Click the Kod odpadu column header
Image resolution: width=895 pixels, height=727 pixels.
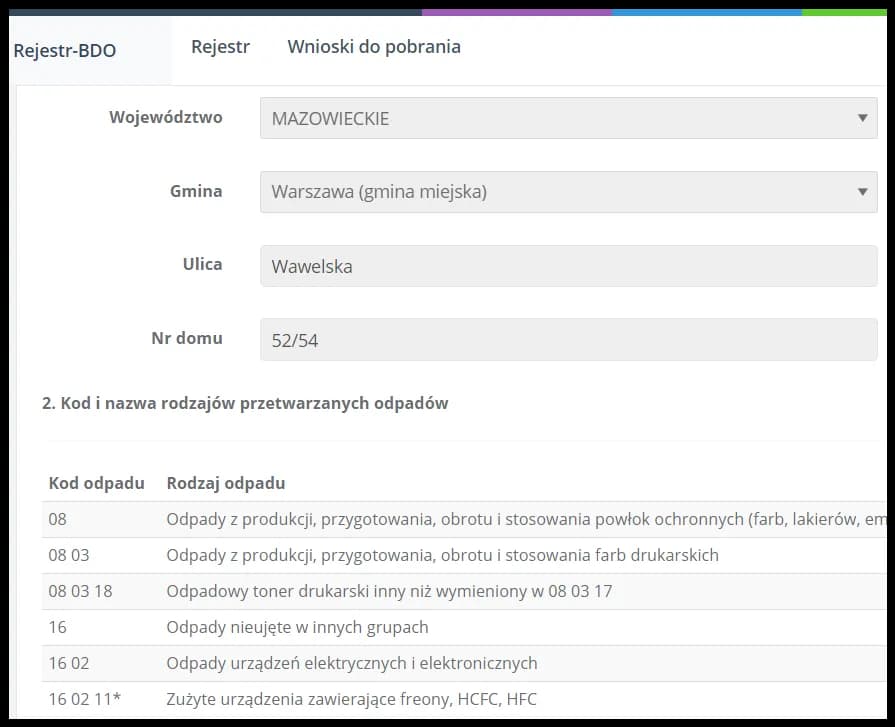tap(96, 483)
